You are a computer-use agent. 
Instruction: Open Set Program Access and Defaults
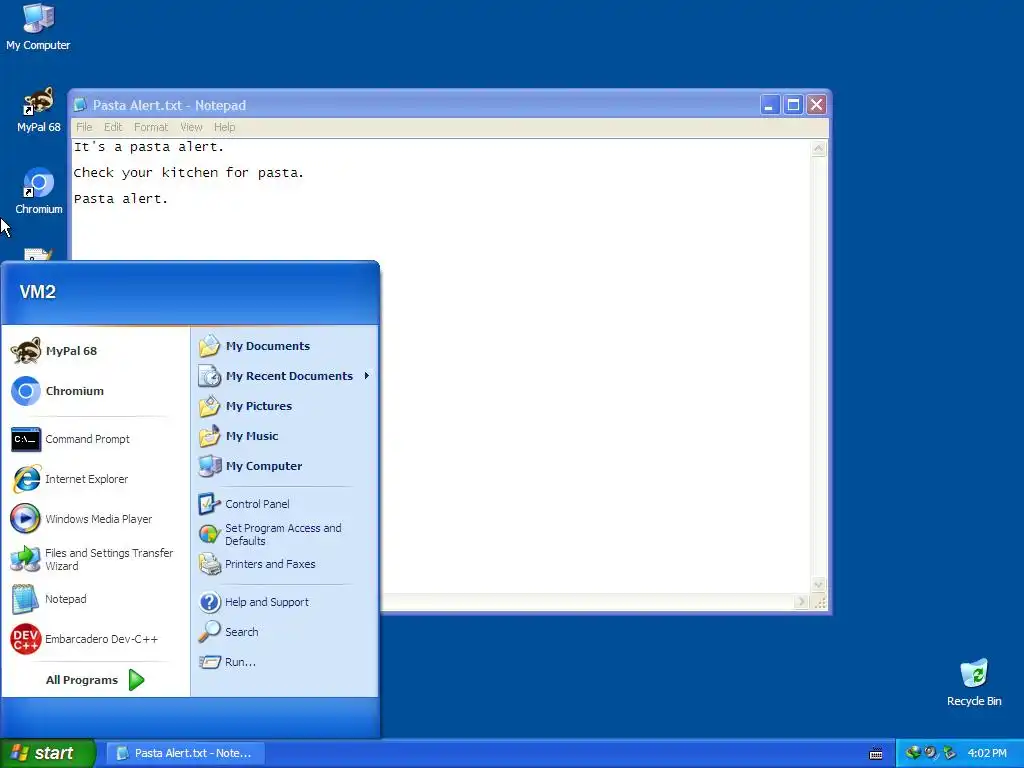tap(284, 535)
